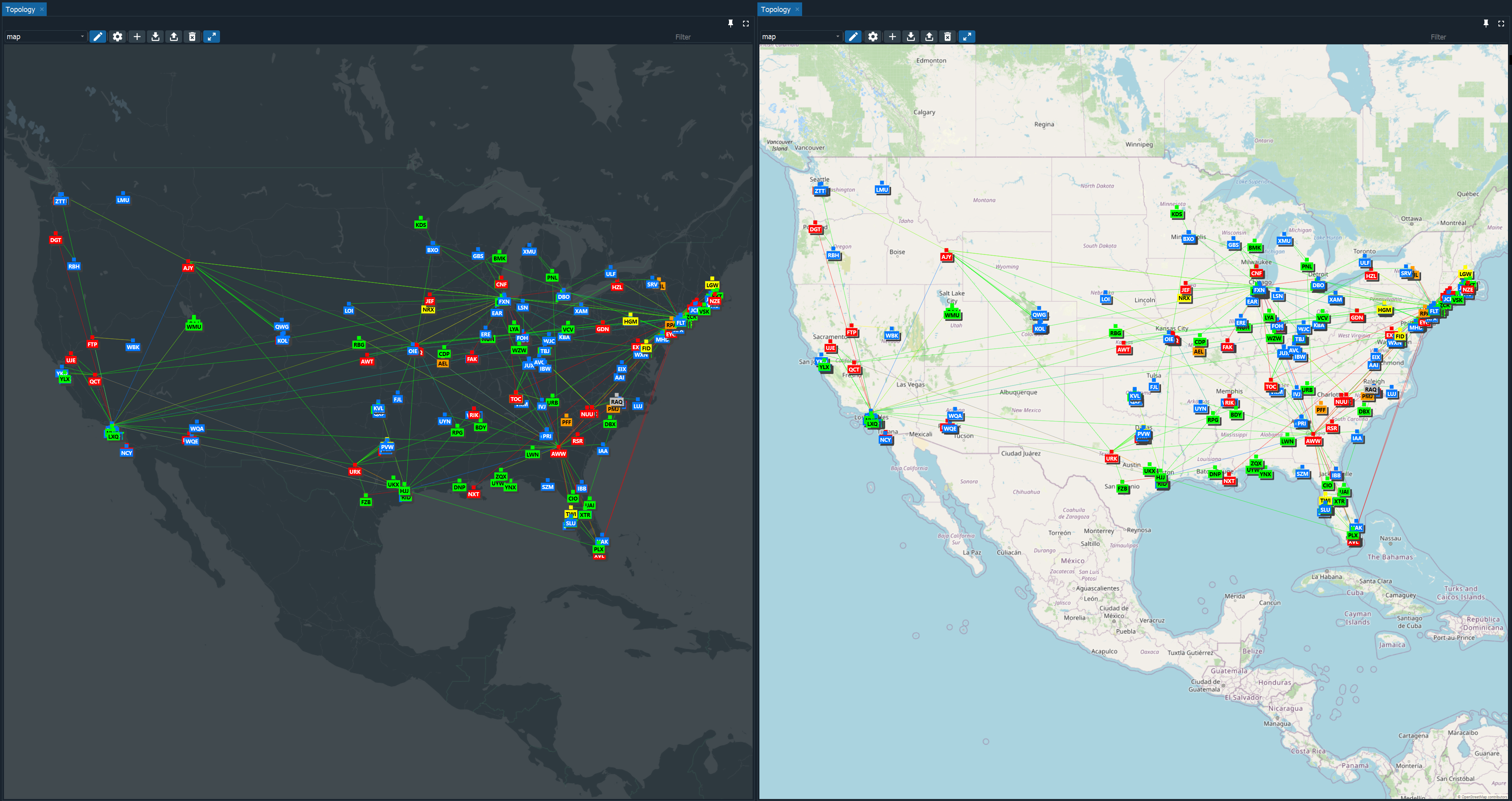This screenshot has height=801, width=1512.
Task: Select QWG node on left dark map
Action: 282,326
